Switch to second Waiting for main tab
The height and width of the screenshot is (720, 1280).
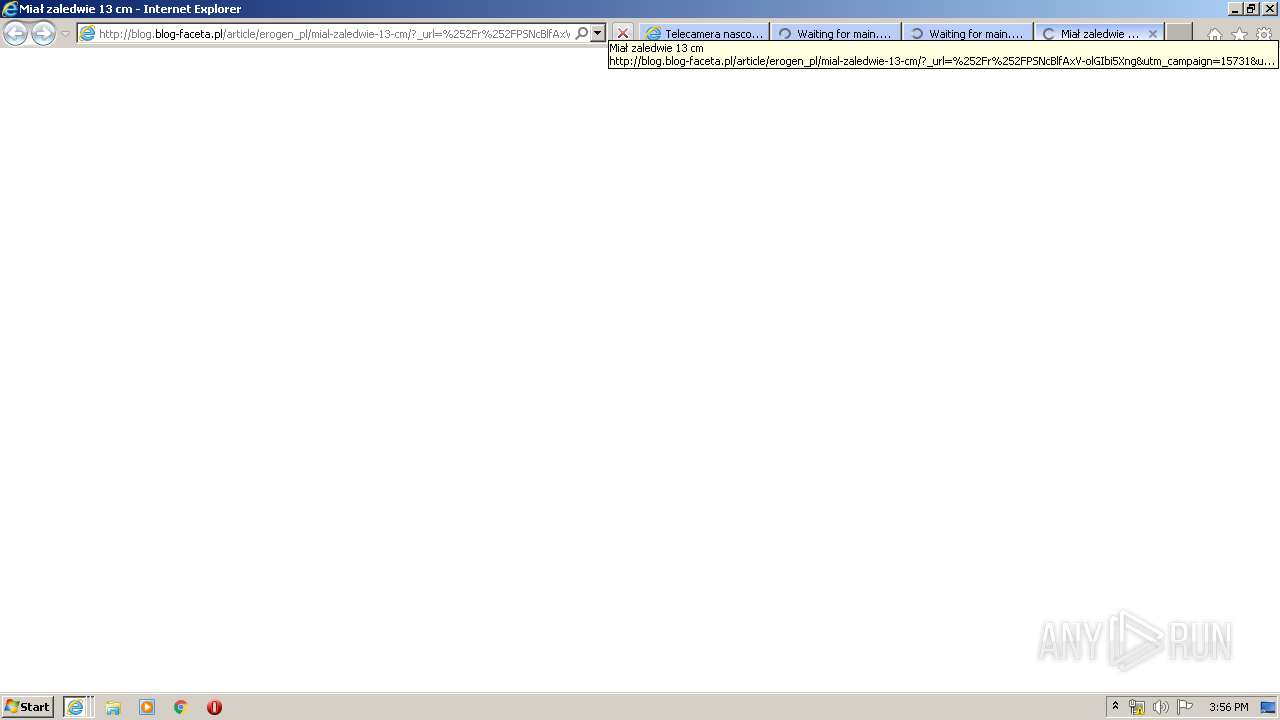(968, 33)
